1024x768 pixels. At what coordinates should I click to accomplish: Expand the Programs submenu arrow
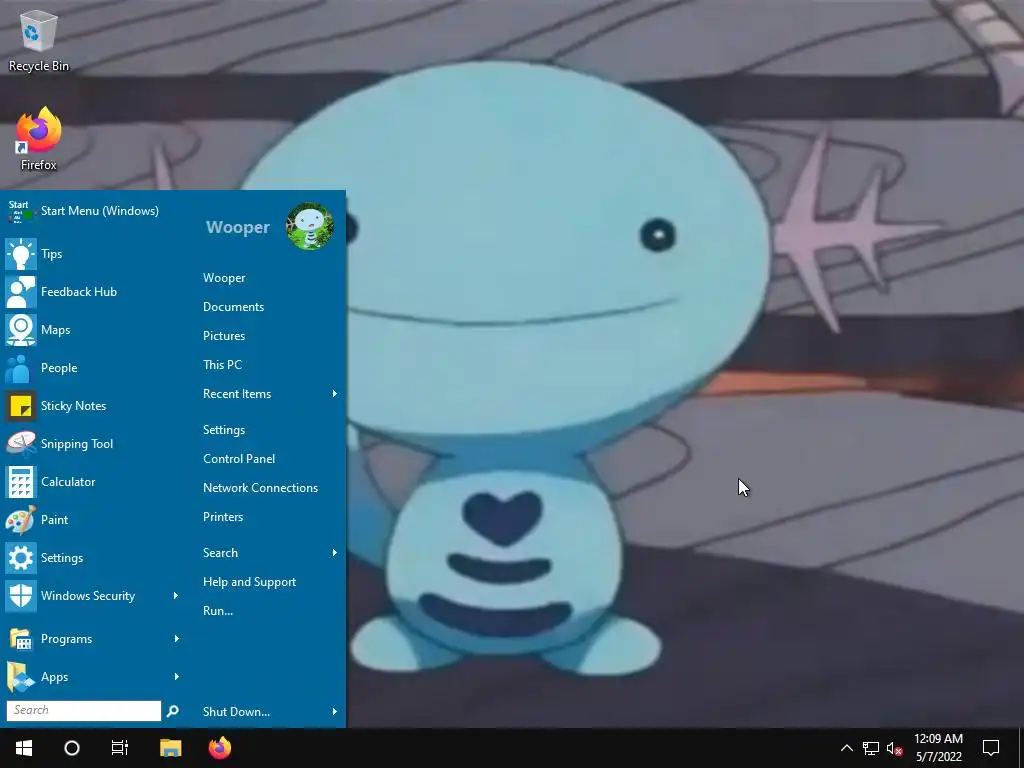pyautogui.click(x=176, y=639)
